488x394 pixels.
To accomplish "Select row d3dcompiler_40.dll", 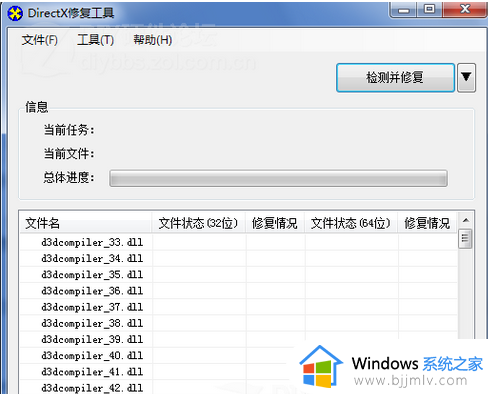I will pyautogui.click(x=157, y=356).
